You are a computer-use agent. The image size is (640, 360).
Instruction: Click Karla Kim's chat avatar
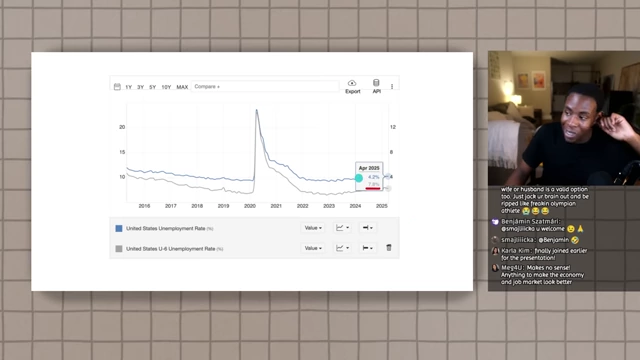point(495,251)
